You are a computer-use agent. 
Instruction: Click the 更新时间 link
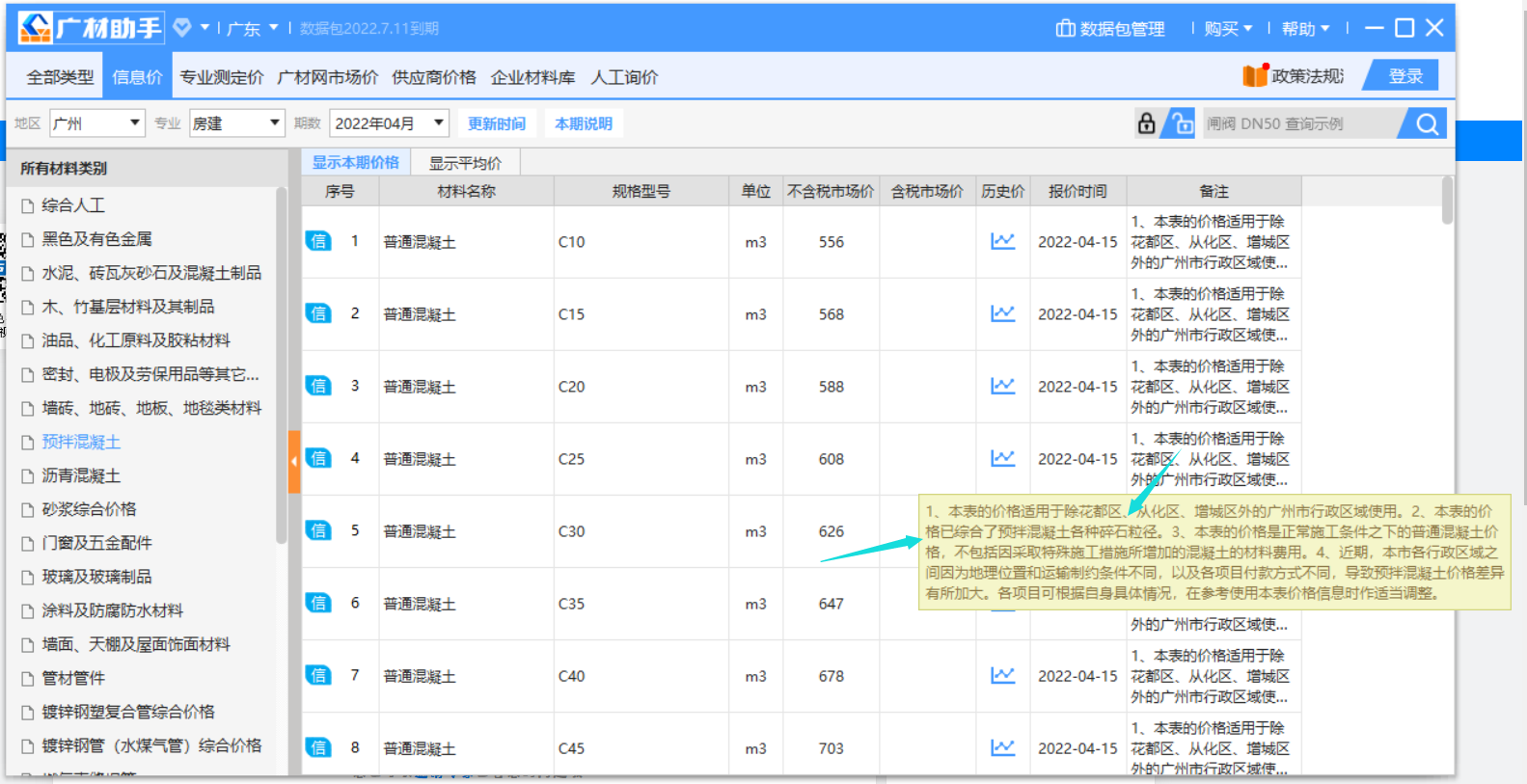click(497, 123)
